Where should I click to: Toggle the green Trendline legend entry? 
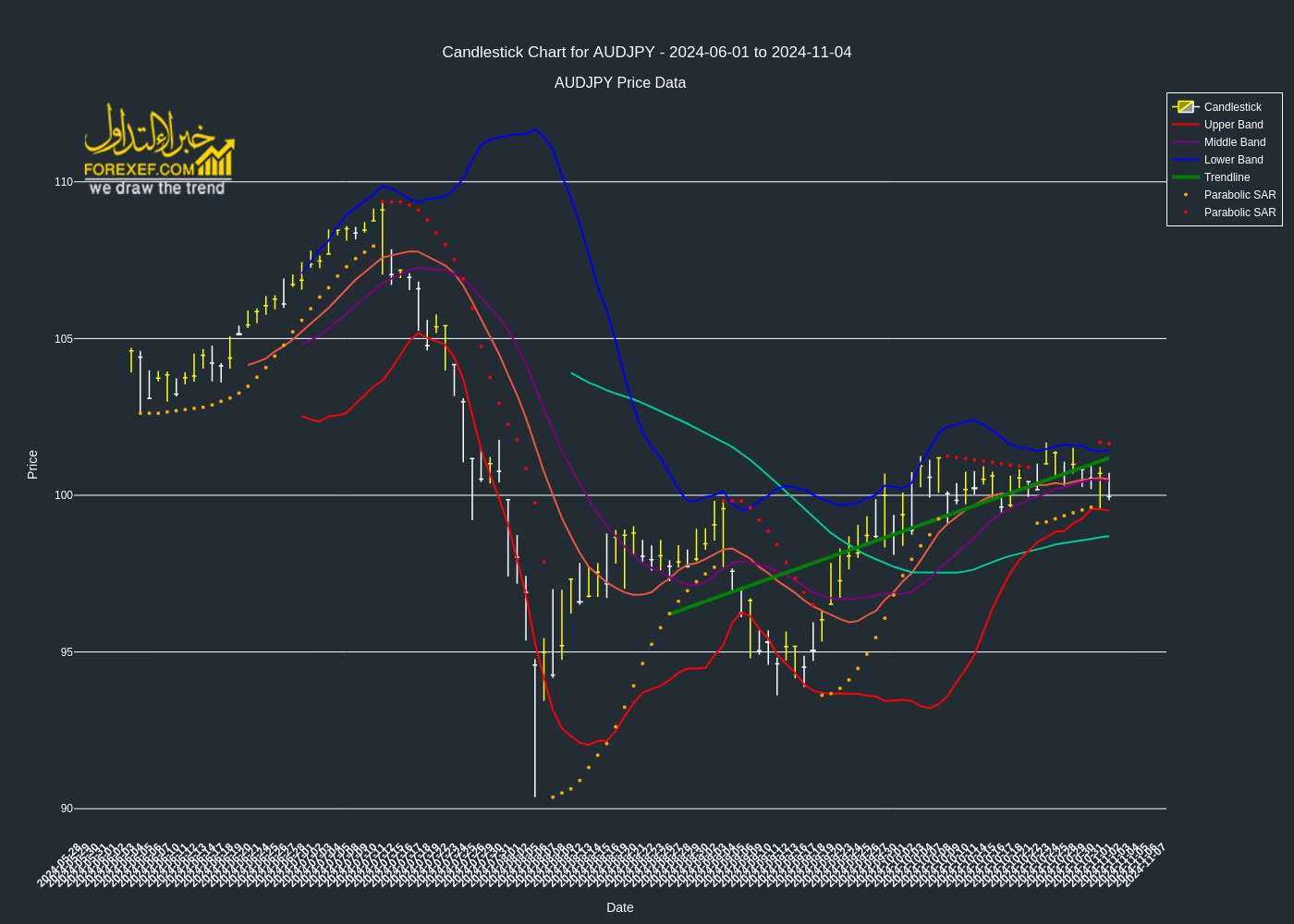pos(1224,177)
